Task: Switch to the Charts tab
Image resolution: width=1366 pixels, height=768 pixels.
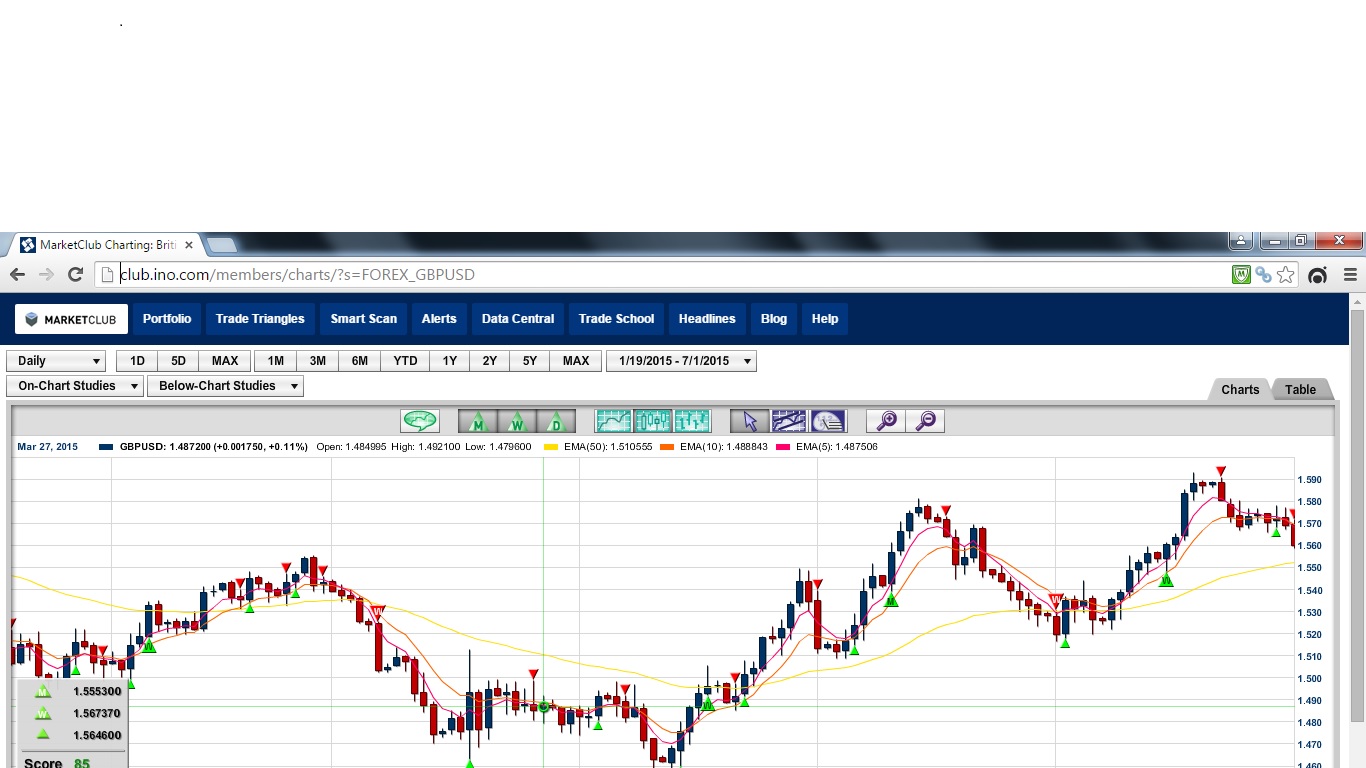Action: tap(1240, 390)
